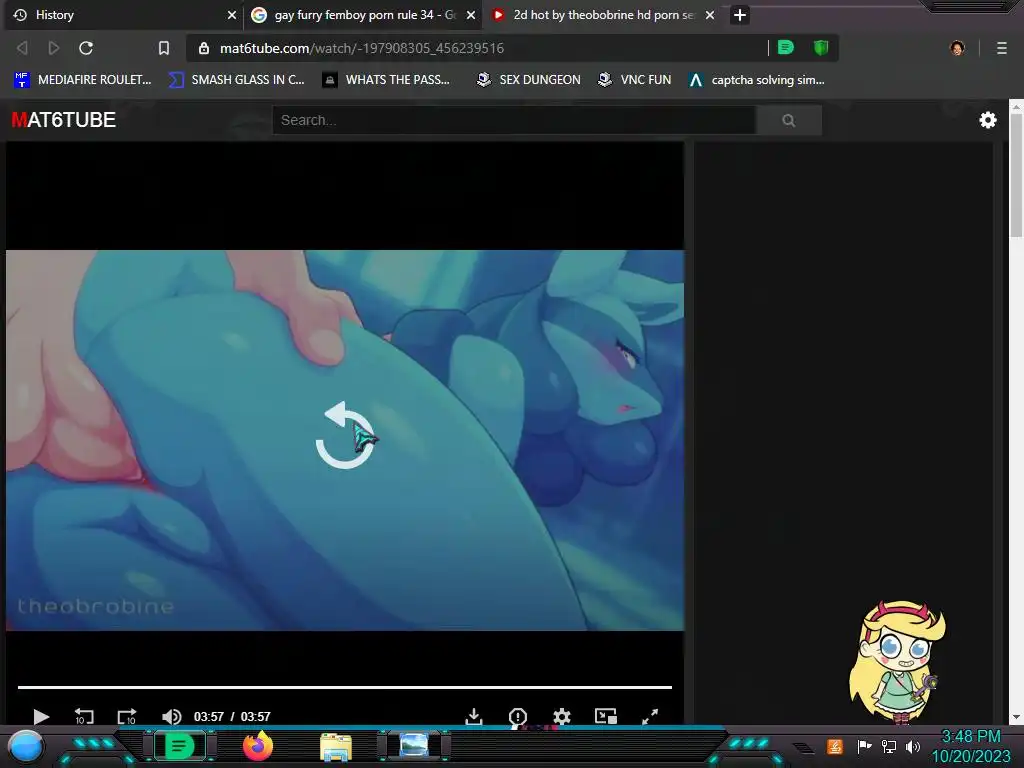1024x768 pixels.
Task: Mute the video with the speaker icon
Action: [171, 716]
